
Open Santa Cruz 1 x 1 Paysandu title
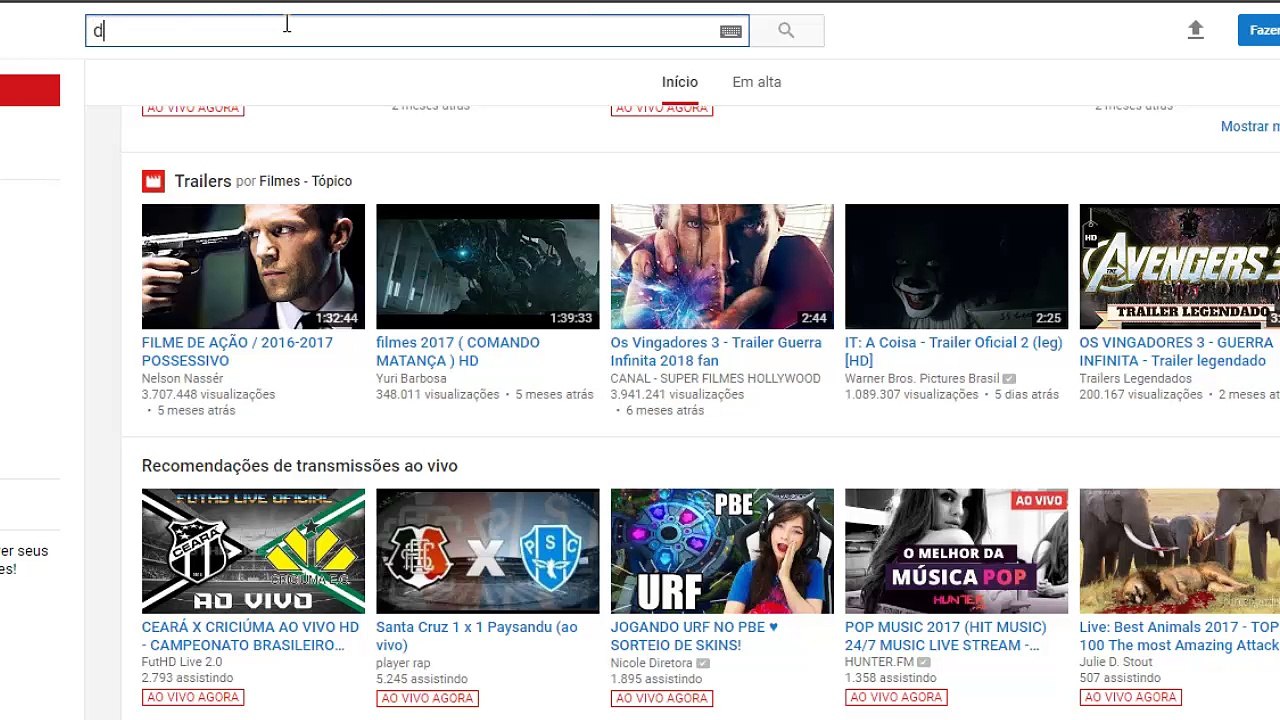pyautogui.click(x=477, y=636)
